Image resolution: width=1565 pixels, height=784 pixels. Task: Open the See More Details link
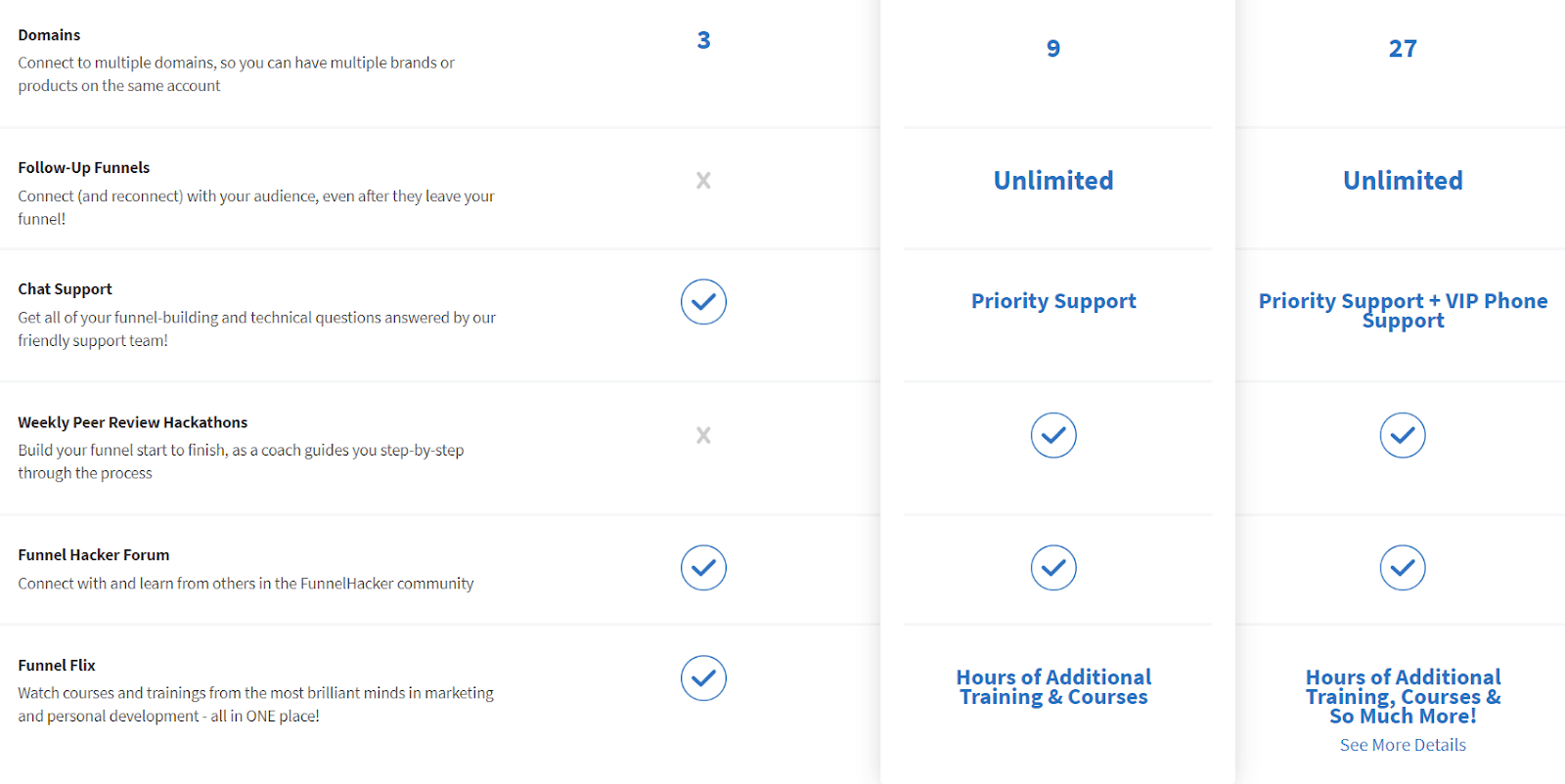coord(1403,745)
